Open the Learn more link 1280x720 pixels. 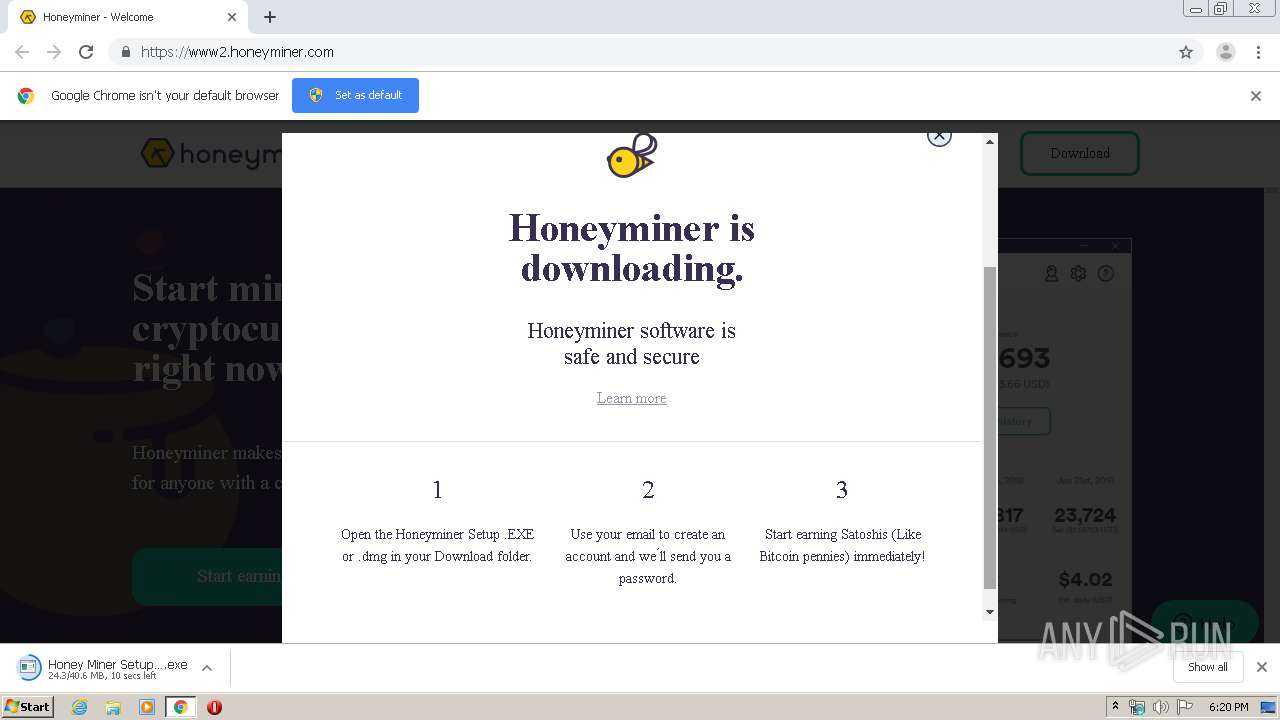point(631,398)
